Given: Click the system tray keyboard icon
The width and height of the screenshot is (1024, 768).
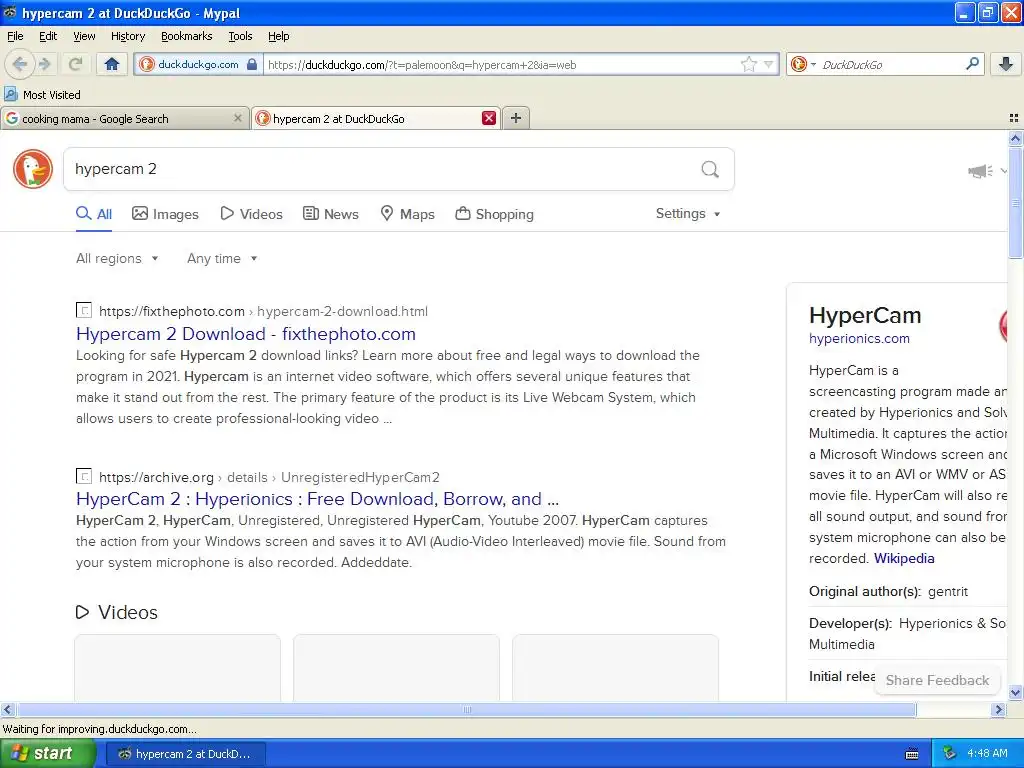Looking at the screenshot, I should click(912, 754).
